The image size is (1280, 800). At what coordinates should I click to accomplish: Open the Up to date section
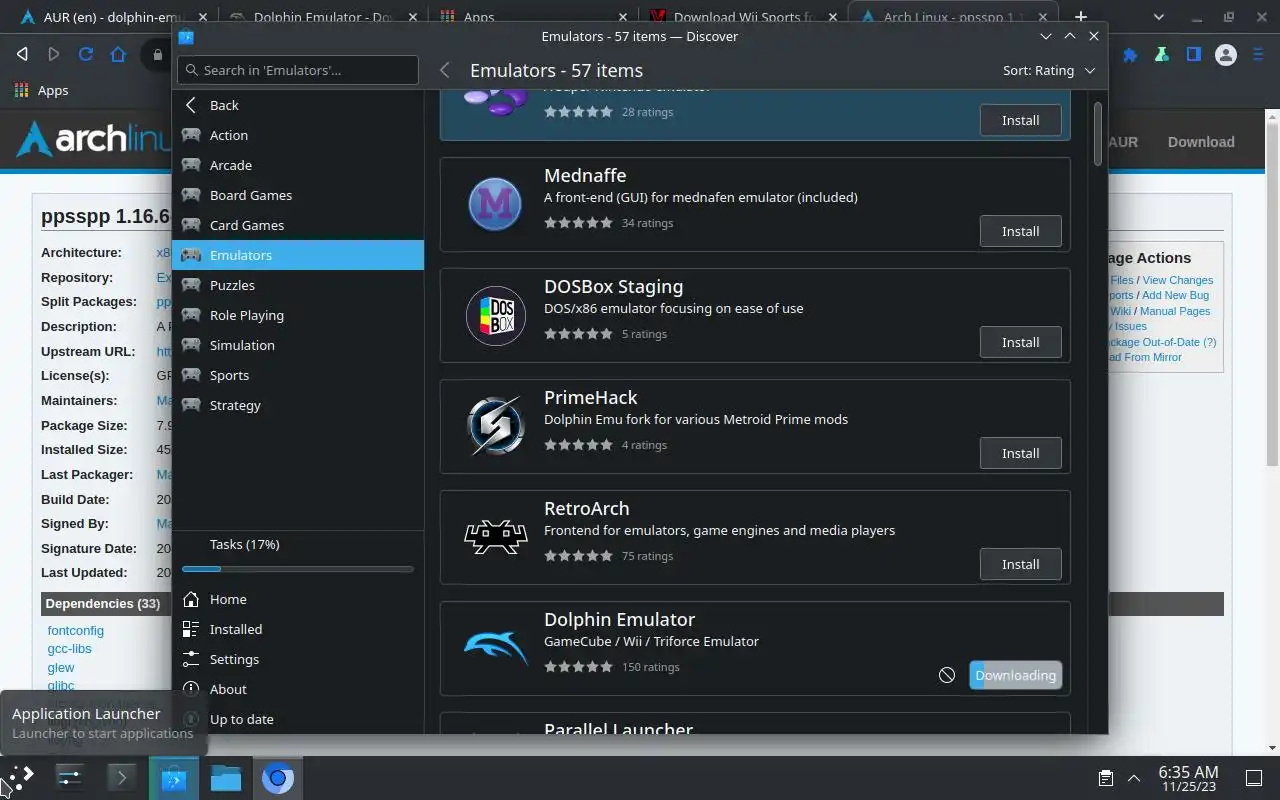(298, 719)
